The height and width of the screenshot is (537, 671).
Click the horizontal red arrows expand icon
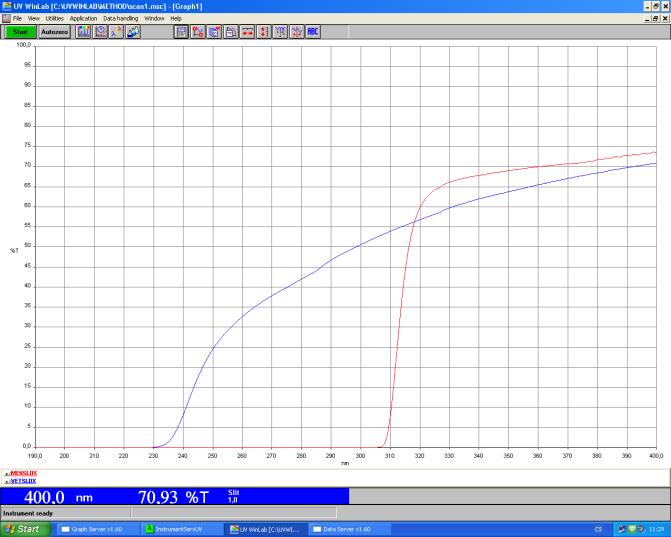tap(247, 32)
